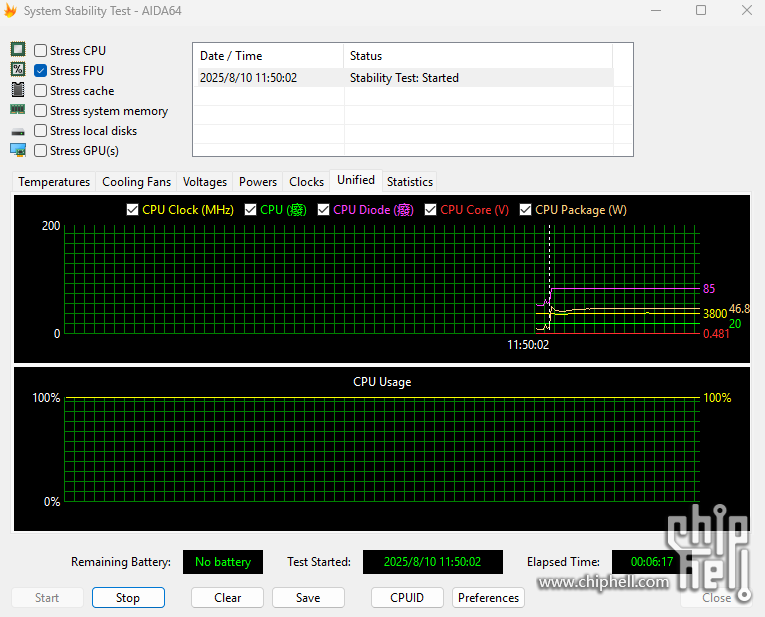Image resolution: width=765 pixels, height=617 pixels.
Task: Click the monitor icon beside Stress GPU(s)
Action: click(18, 150)
